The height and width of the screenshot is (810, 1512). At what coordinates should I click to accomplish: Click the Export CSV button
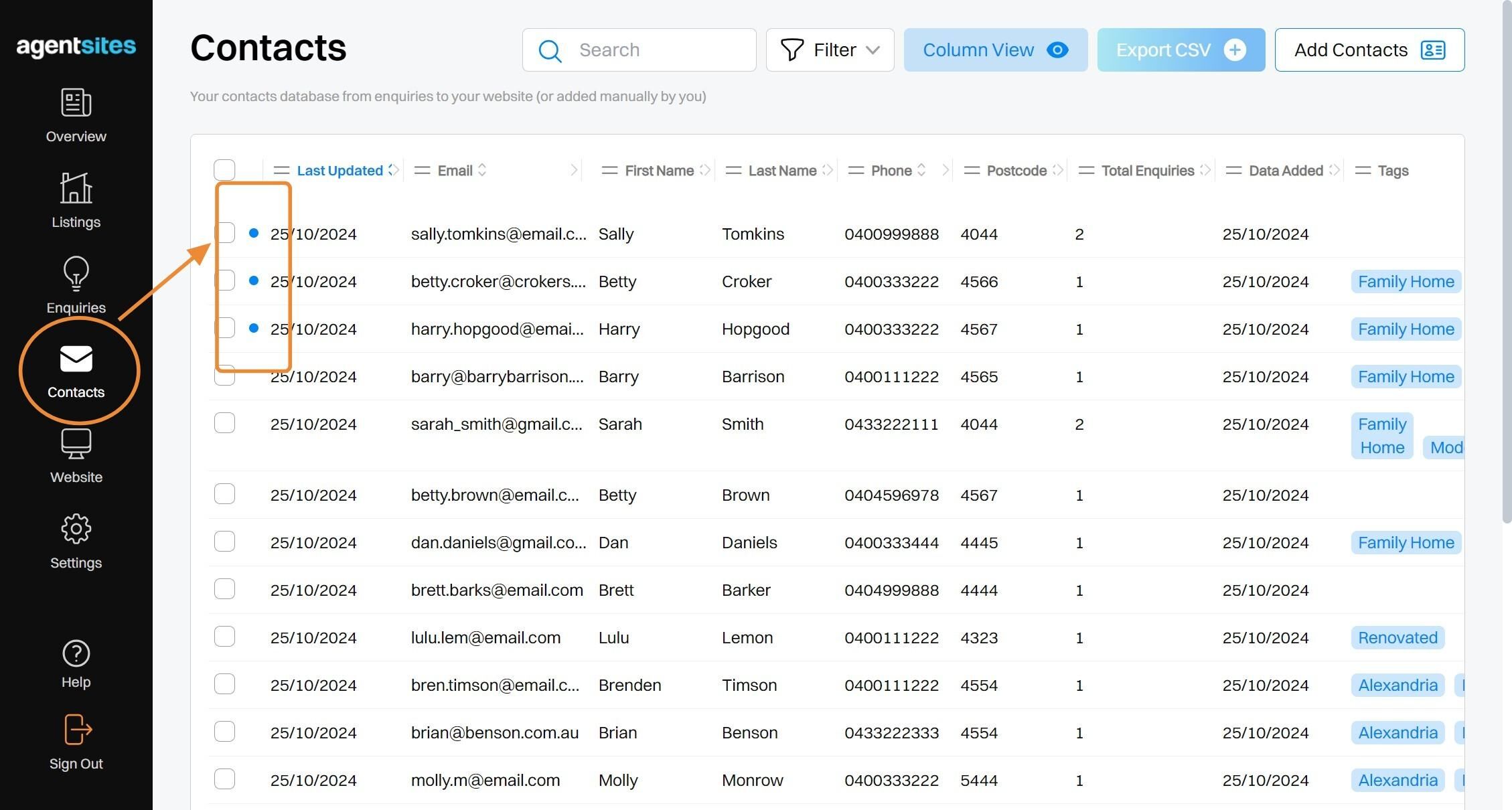pyautogui.click(x=1181, y=50)
